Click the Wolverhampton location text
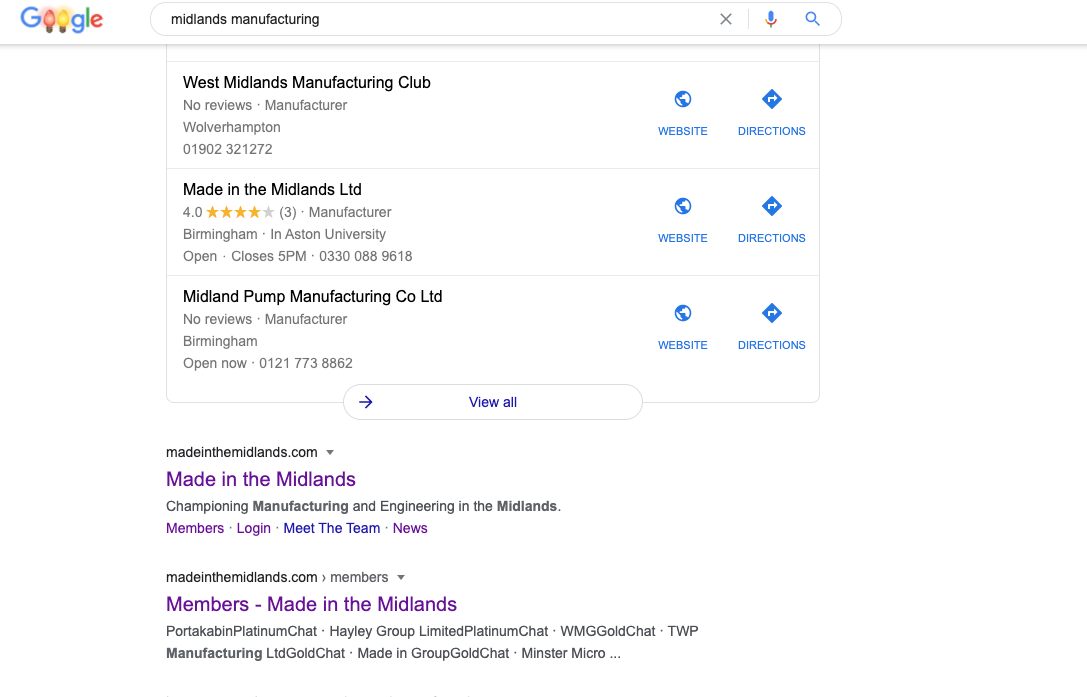The width and height of the screenshot is (1087, 697). [x=232, y=128]
